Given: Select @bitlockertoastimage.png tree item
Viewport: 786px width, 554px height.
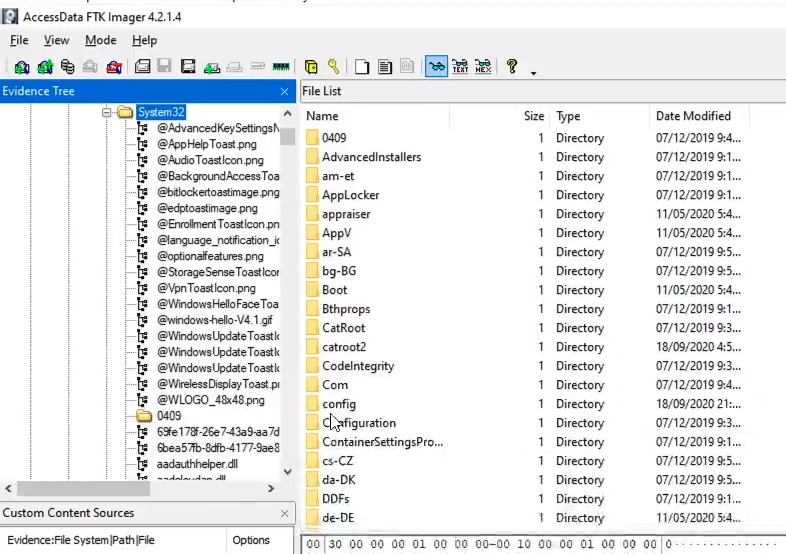Looking at the screenshot, I should tap(218, 193).
